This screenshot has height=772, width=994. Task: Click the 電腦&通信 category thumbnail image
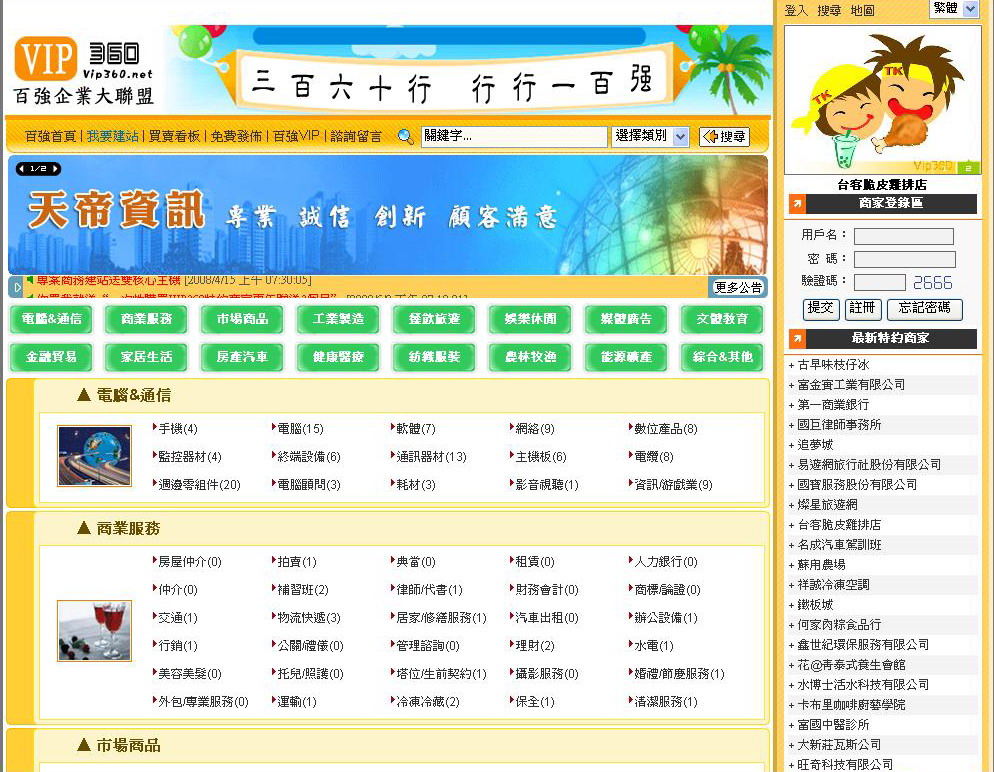[94, 456]
